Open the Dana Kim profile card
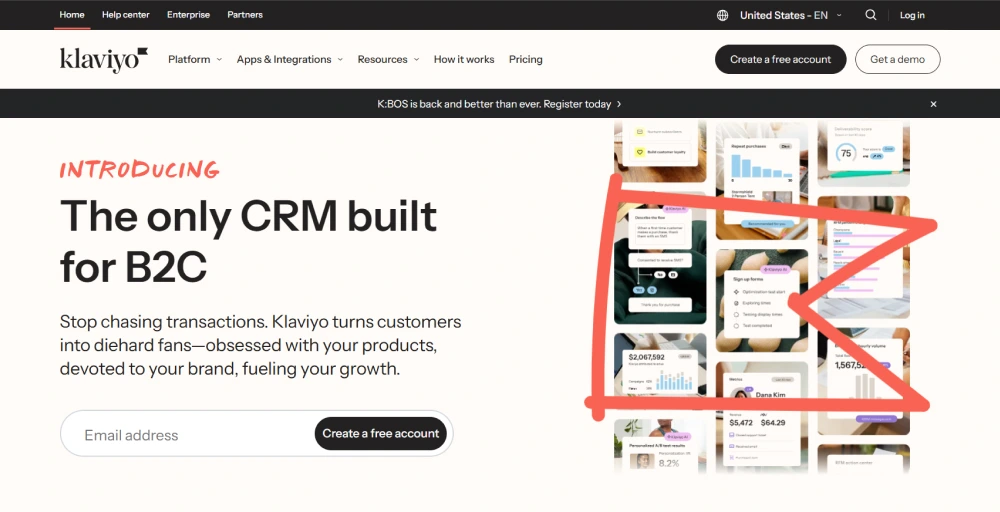The width and height of the screenshot is (1000, 512). point(761,418)
